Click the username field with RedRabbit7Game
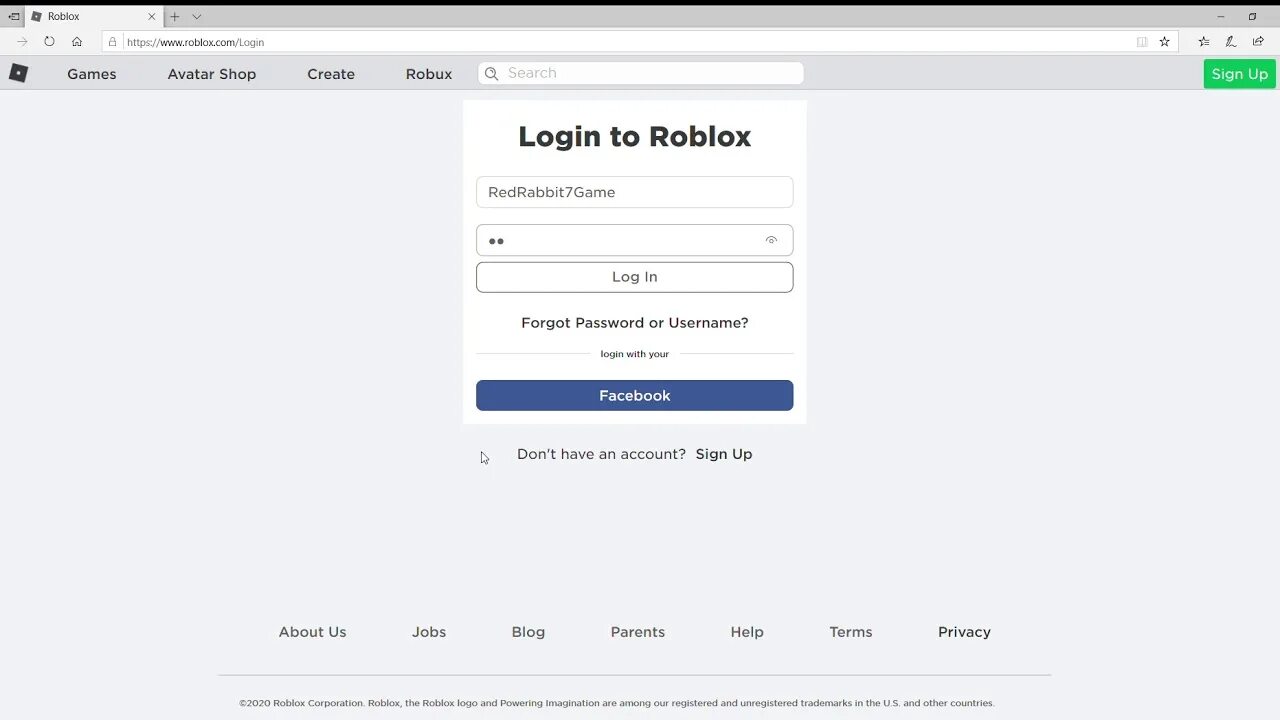The image size is (1280, 720). (x=635, y=192)
